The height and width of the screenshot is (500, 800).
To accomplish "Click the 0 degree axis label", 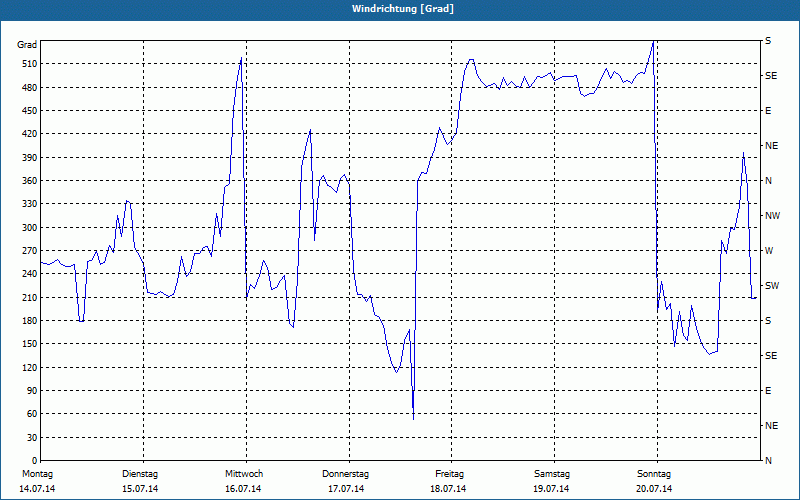I will 34,461.
